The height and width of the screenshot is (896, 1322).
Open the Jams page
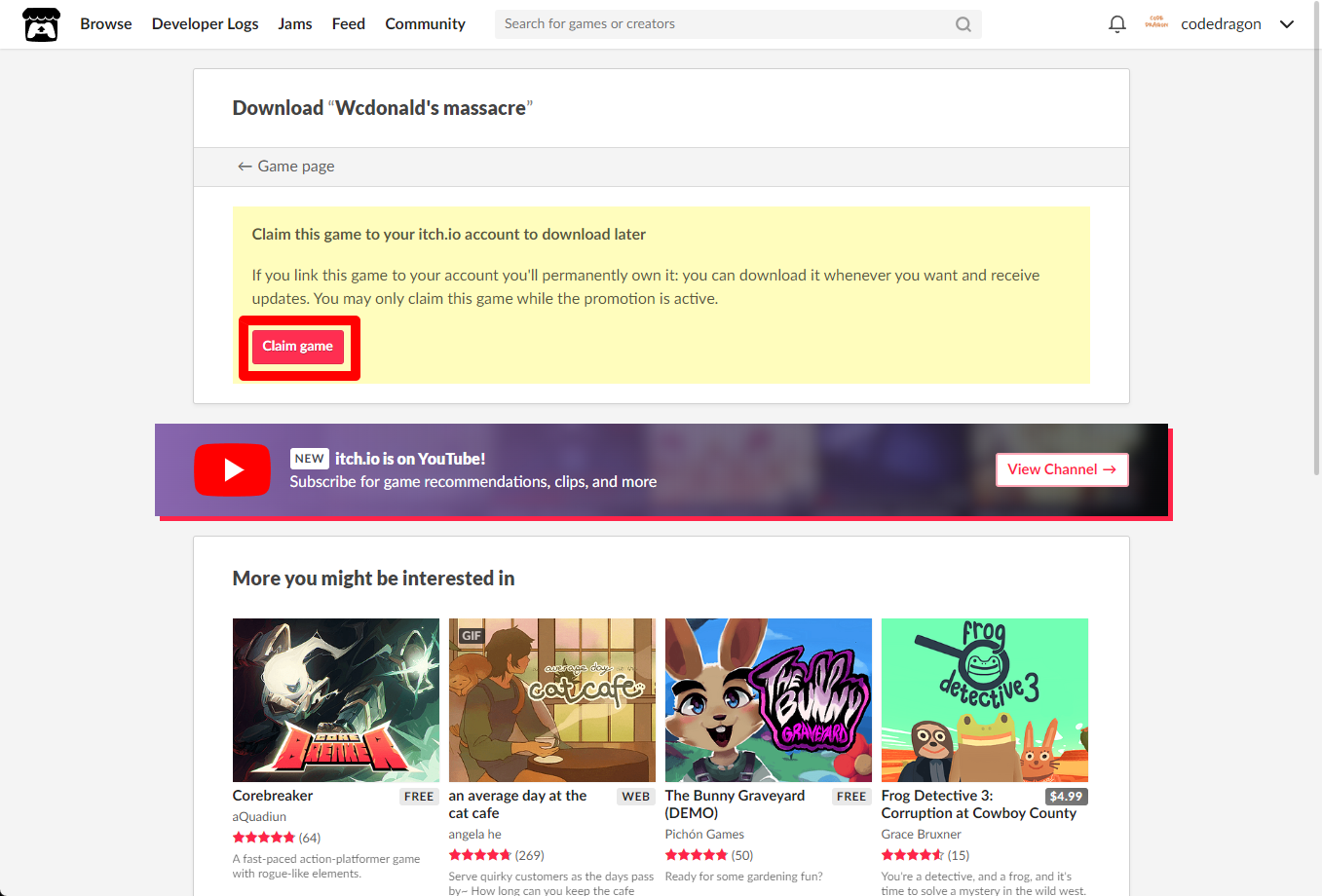[x=295, y=24]
